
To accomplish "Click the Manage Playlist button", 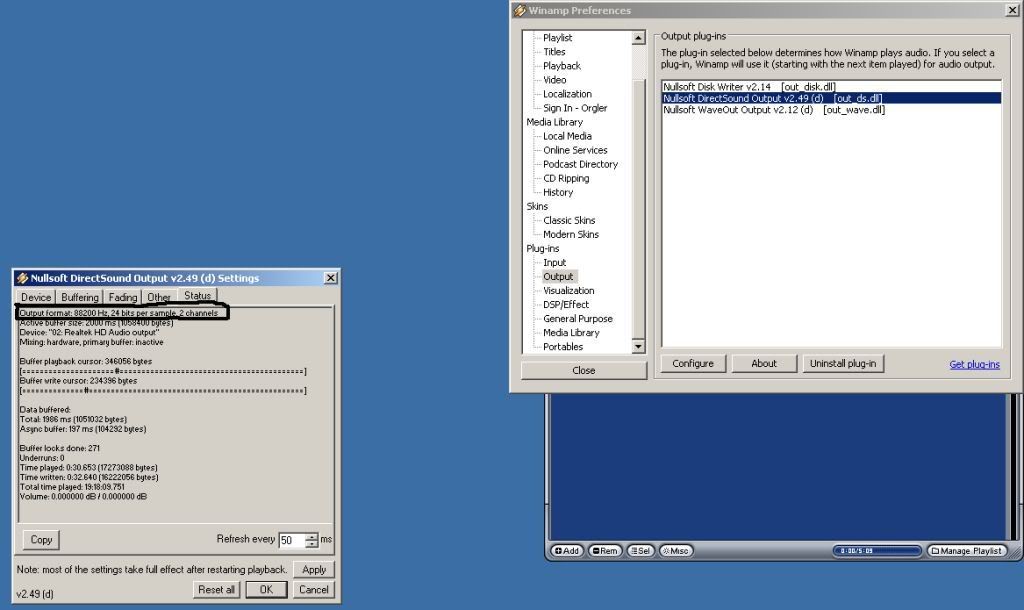I will (x=966, y=550).
